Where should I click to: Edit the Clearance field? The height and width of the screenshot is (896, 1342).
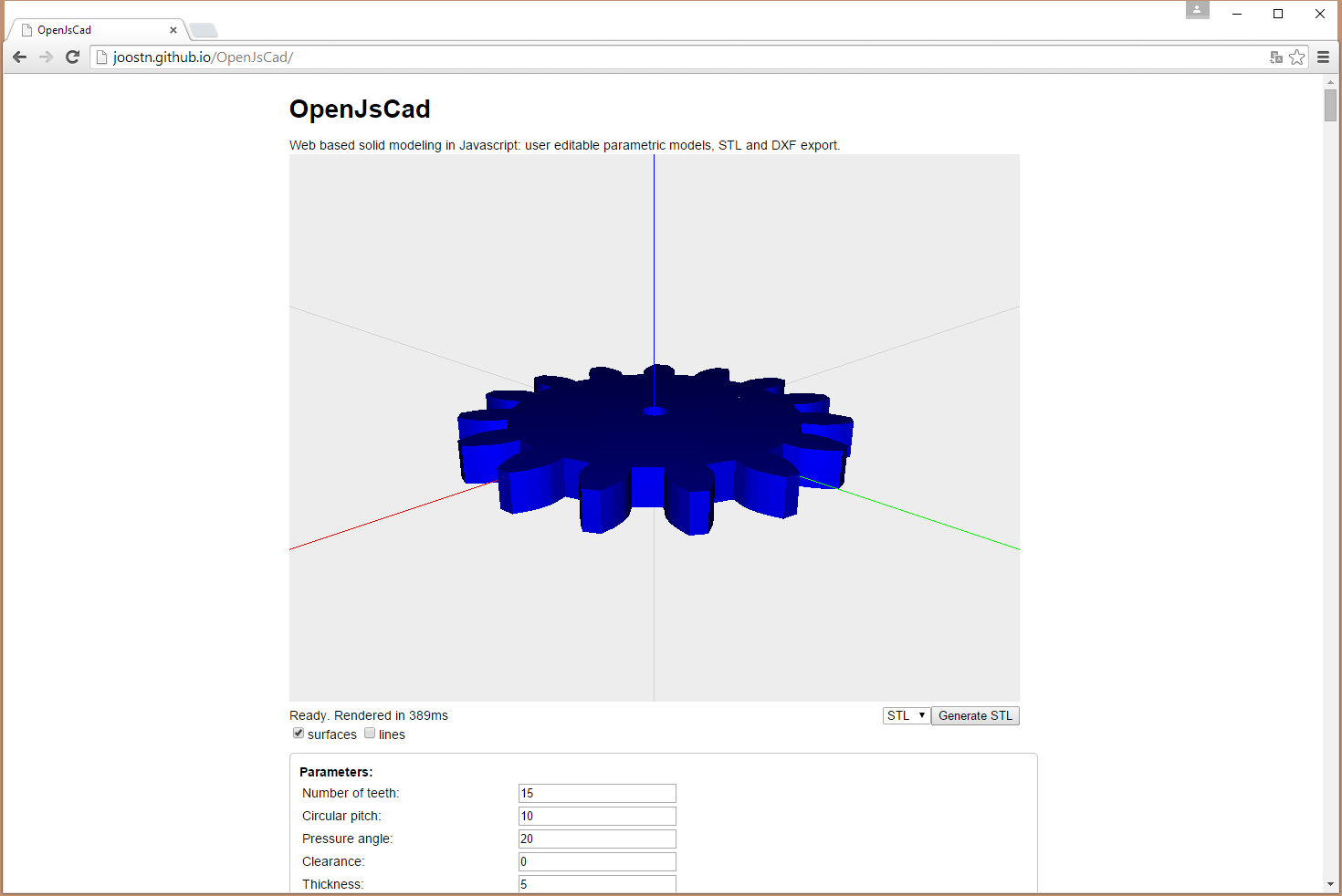coord(597,861)
